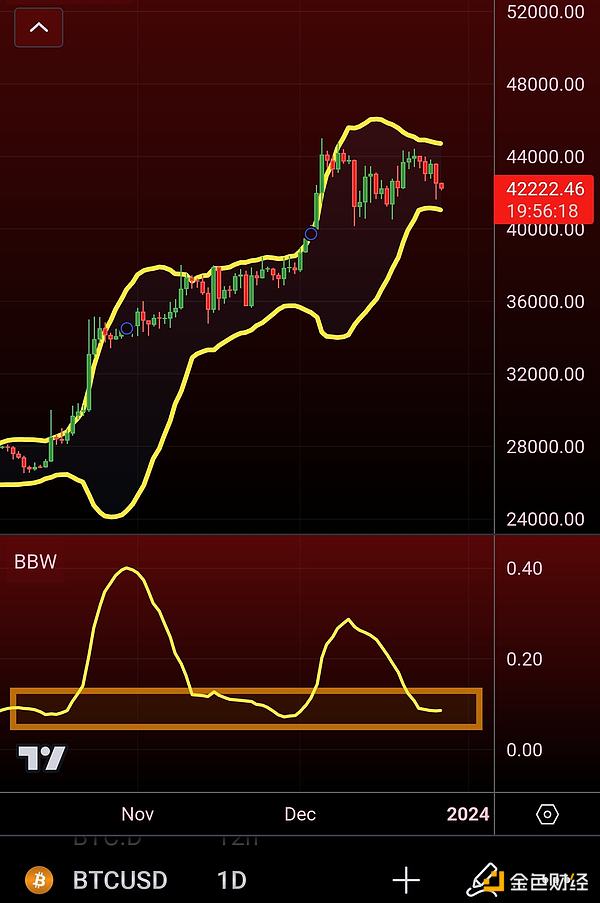Tap the orange Bitcoin symbol icon
Screen dimensions: 600x903
(x=39, y=880)
